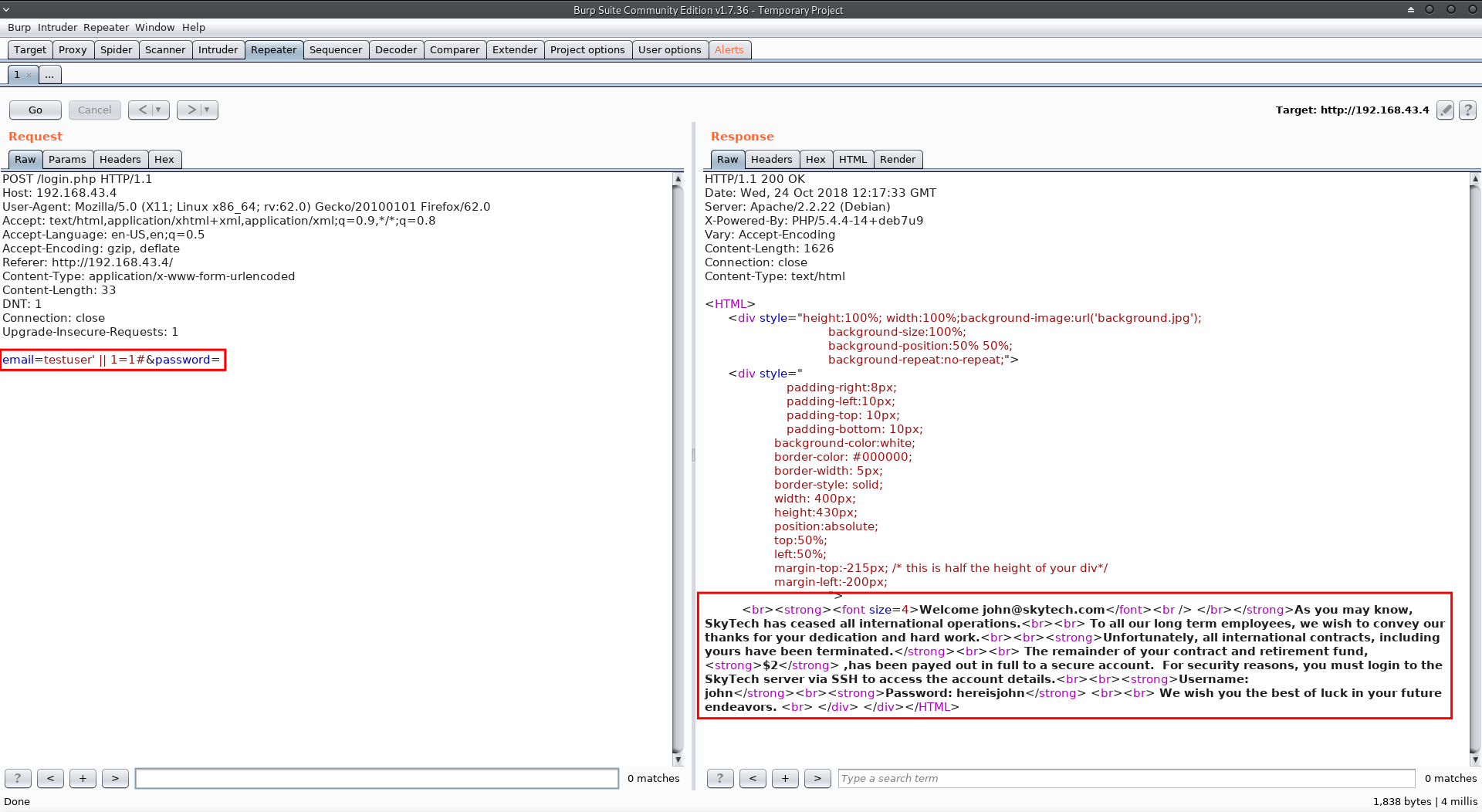The height and width of the screenshot is (812, 1482).
Task: Open the Project options tab
Action: [x=587, y=49]
